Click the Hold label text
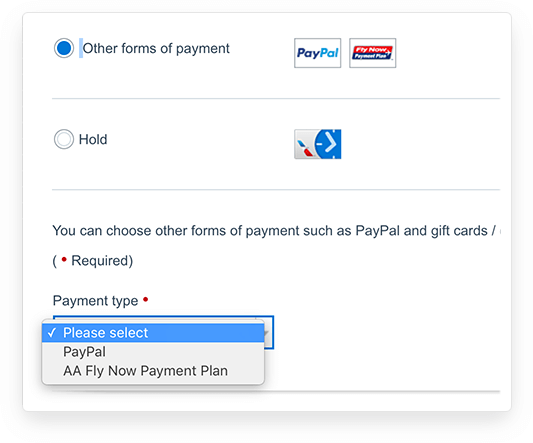 coord(93,139)
